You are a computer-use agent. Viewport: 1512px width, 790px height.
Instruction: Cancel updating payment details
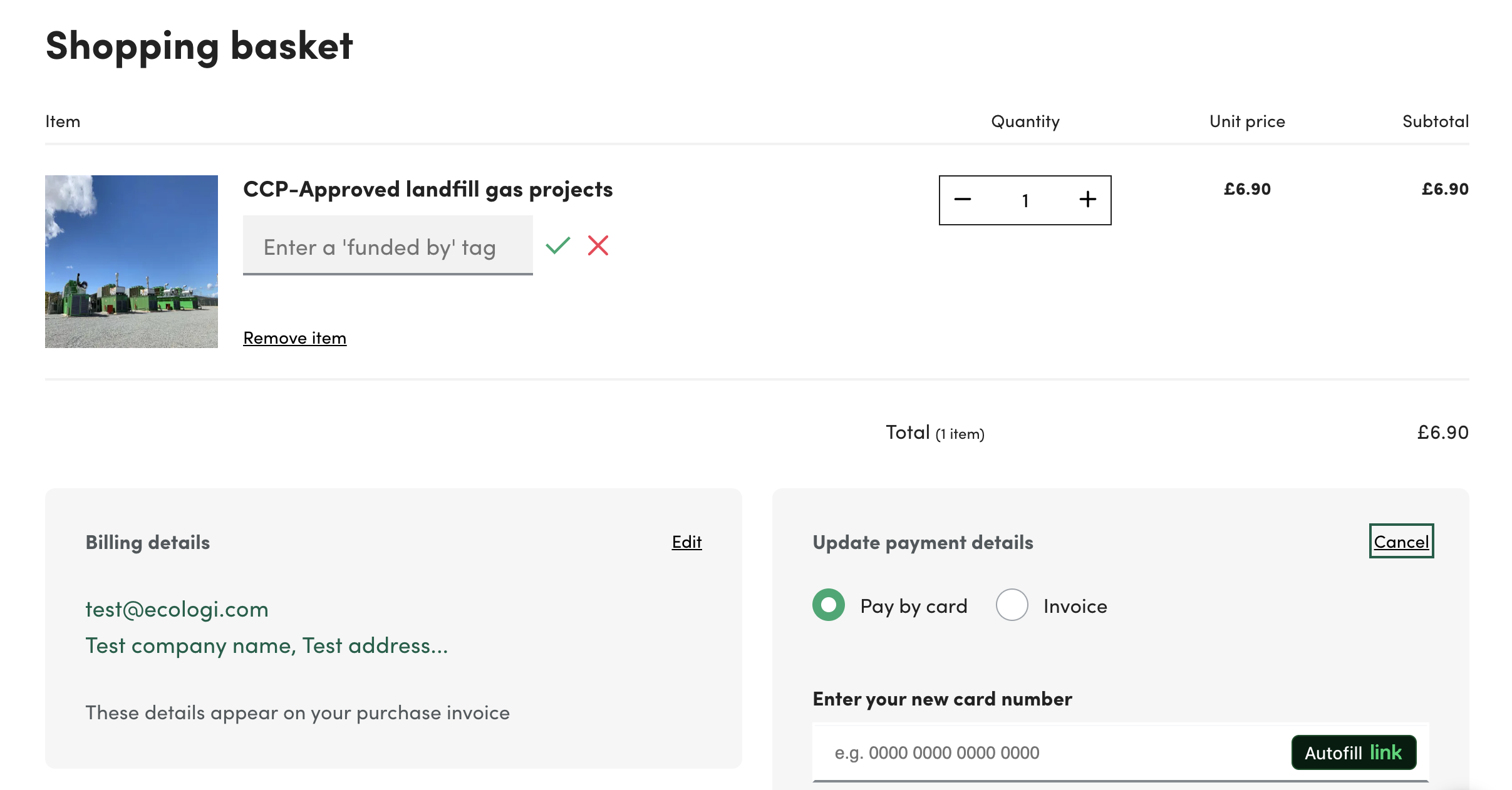1401,542
